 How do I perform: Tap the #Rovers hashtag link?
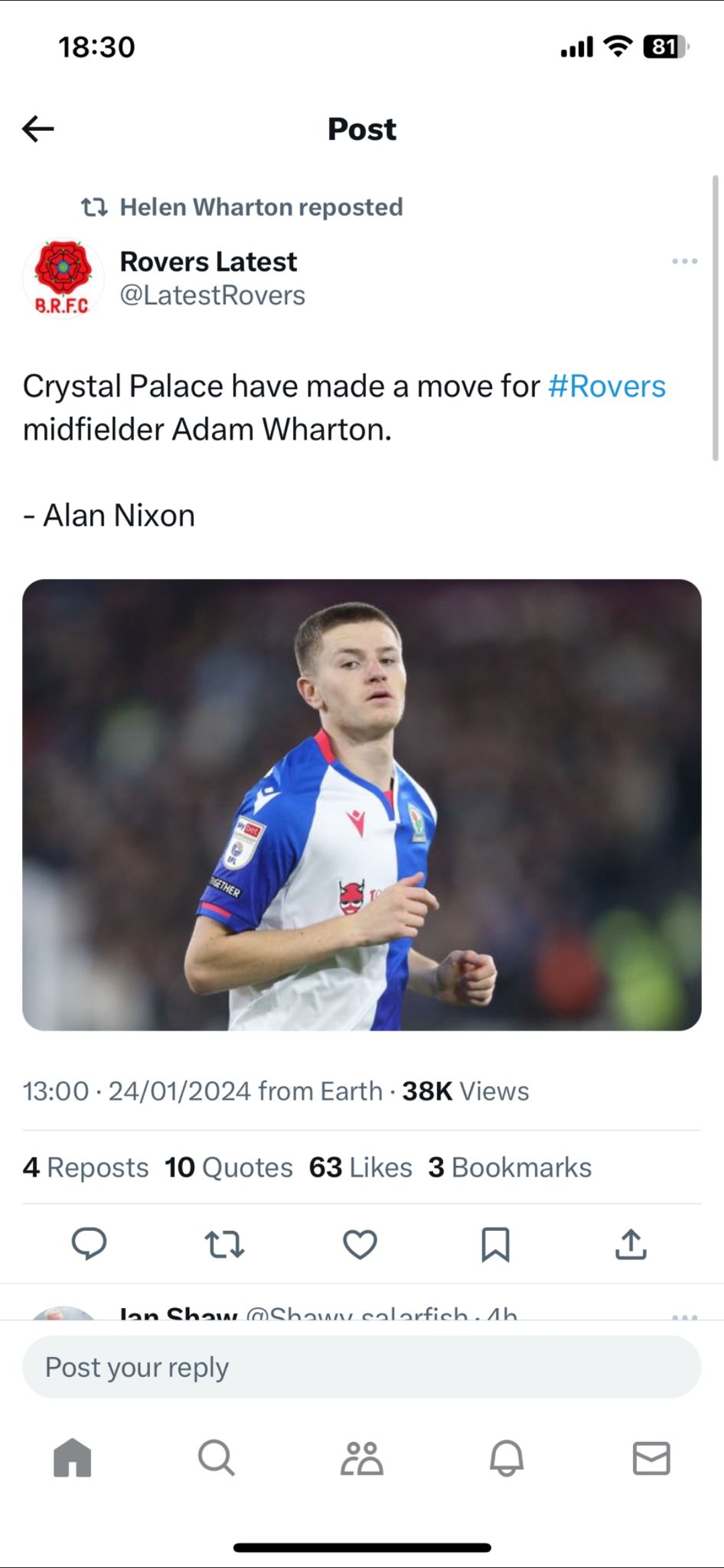607,387
